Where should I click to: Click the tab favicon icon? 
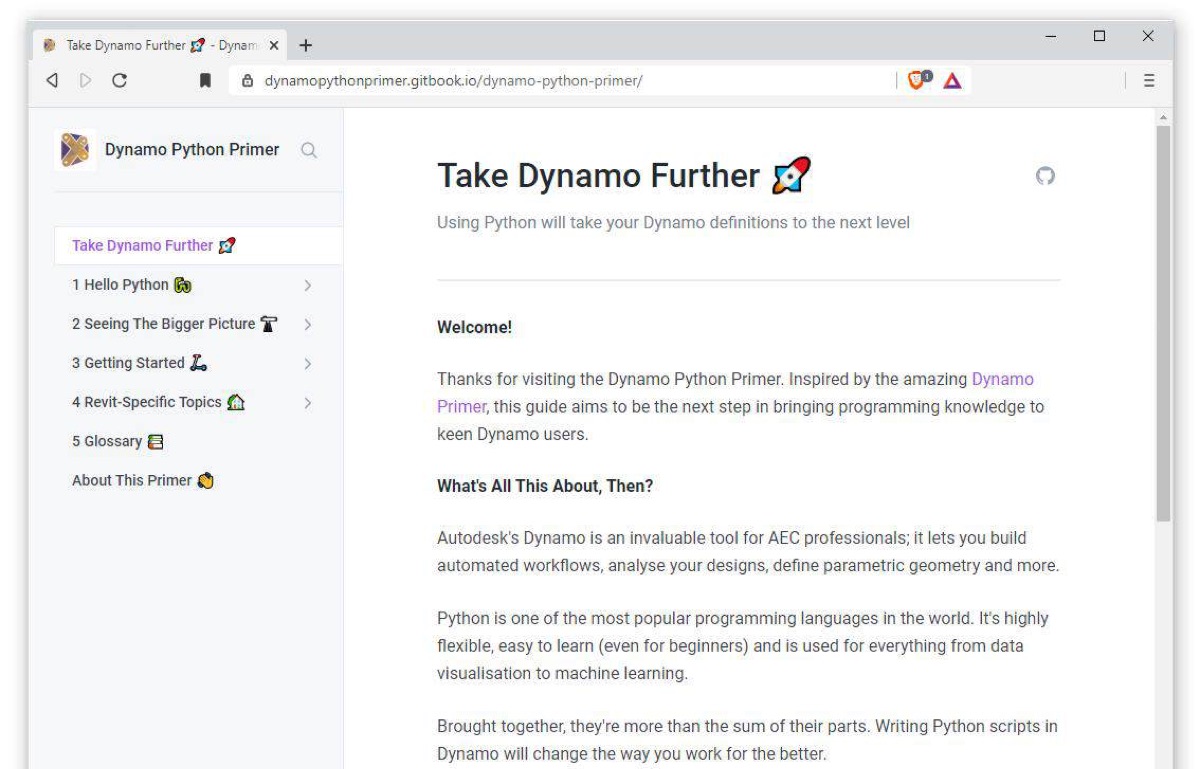click(x=49, y=45)
